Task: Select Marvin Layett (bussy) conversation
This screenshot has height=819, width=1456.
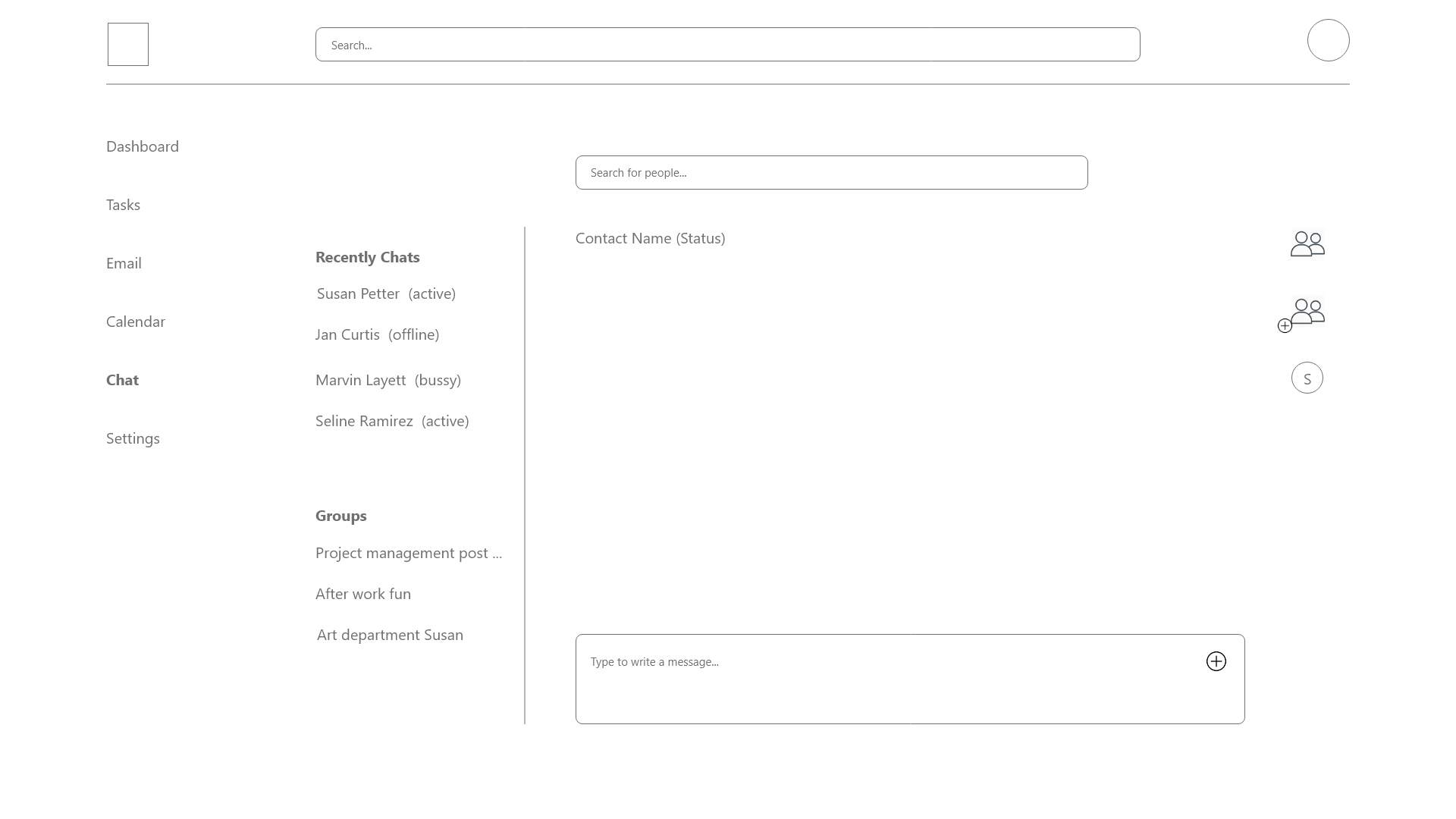Action: pyautogui.click(x=388, y=380)
